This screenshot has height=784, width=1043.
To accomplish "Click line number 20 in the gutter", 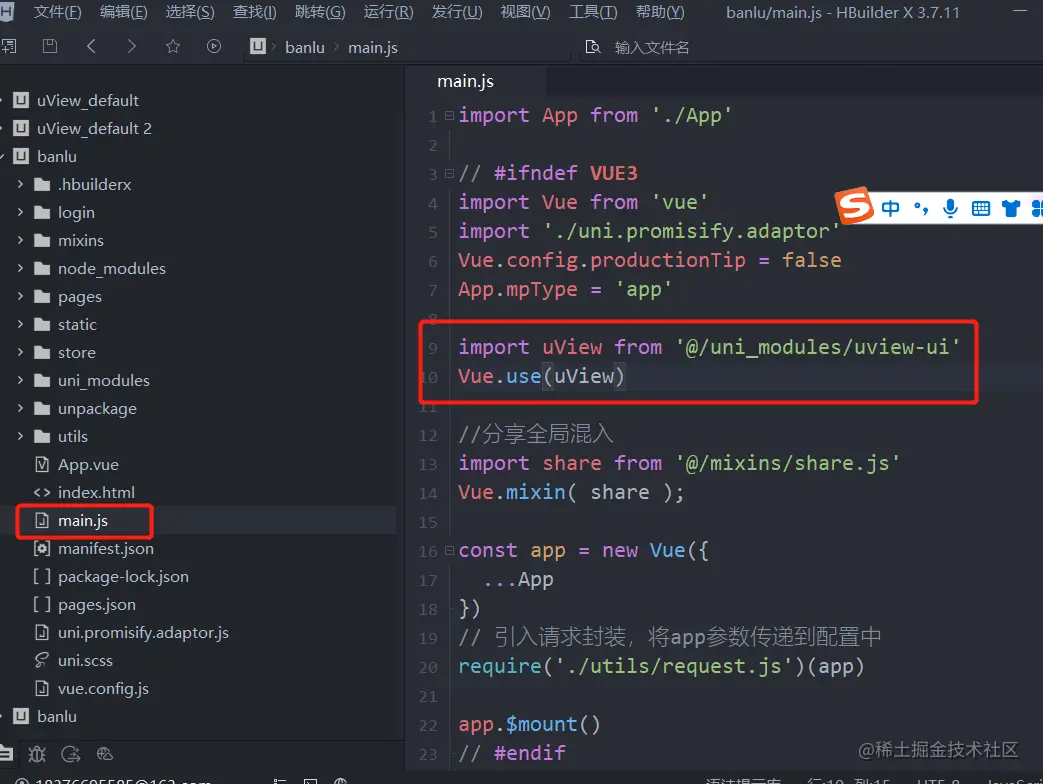I will click(x=428, y=667).
